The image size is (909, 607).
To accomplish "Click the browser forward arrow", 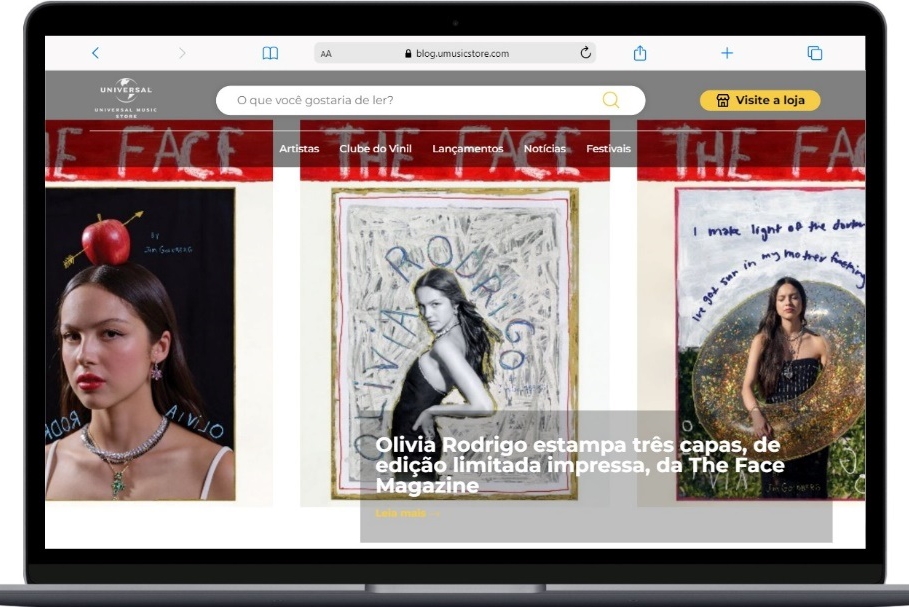I will click(182, 53).
